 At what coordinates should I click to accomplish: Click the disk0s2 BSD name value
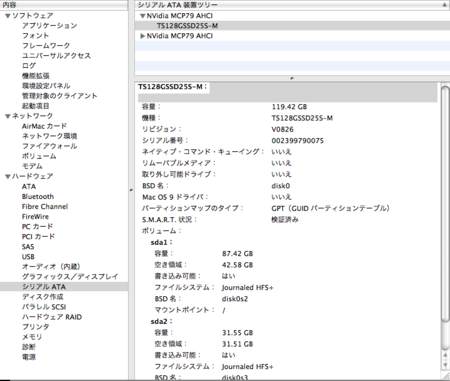(x=235, y=299)
